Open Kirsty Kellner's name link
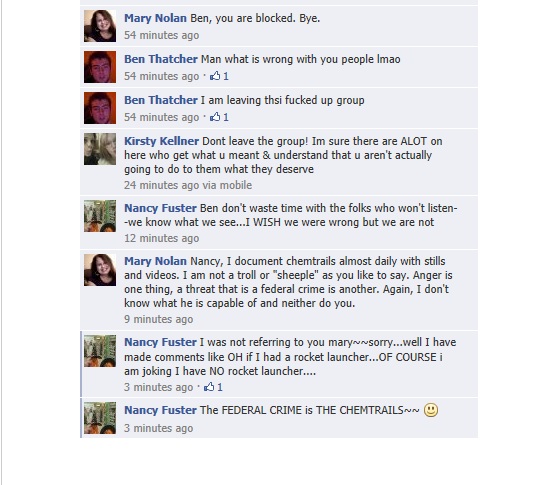The height and width of the screenshot is (485, 533). click(161, 141)
